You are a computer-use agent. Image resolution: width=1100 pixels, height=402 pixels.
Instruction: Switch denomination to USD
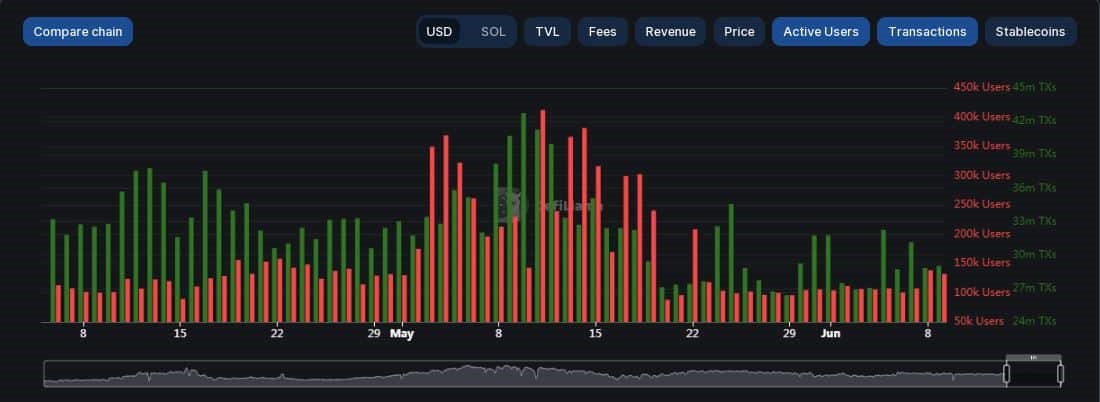tap(439, 32)
